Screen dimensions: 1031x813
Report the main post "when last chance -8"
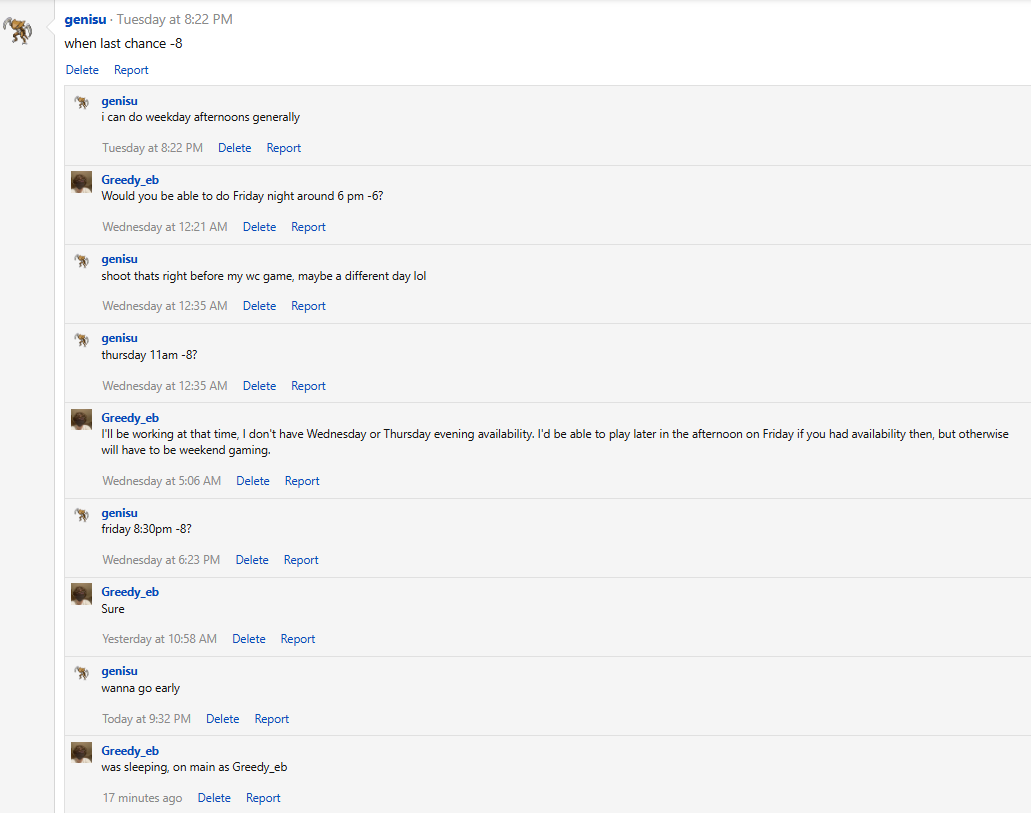(x=131, y=70)
